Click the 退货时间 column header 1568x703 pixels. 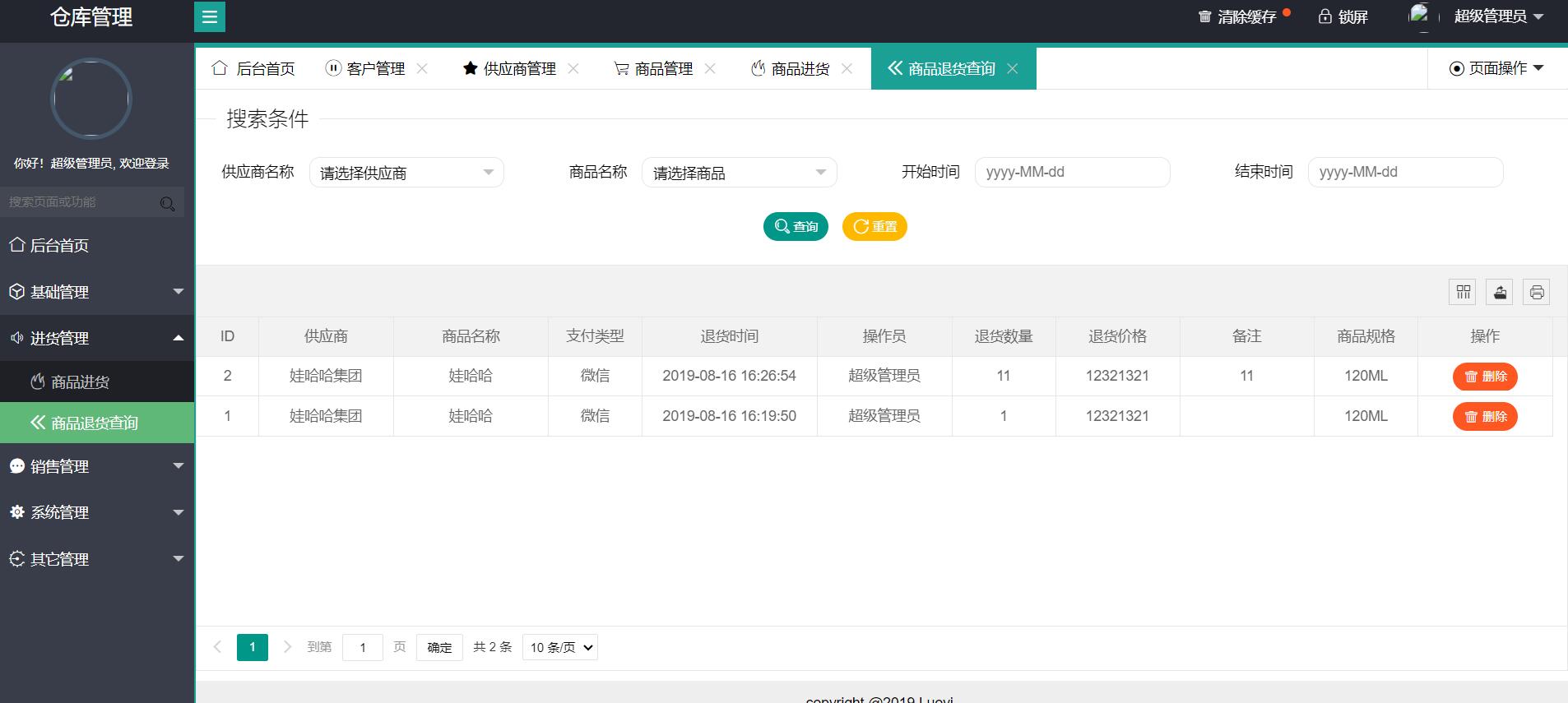(730, 336)
